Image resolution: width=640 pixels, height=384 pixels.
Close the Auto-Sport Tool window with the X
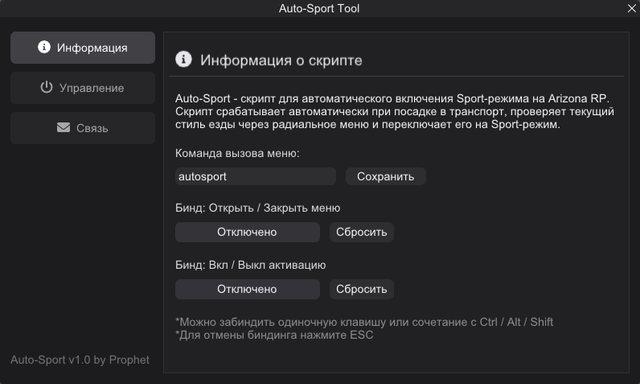click(x=631, y=8)
